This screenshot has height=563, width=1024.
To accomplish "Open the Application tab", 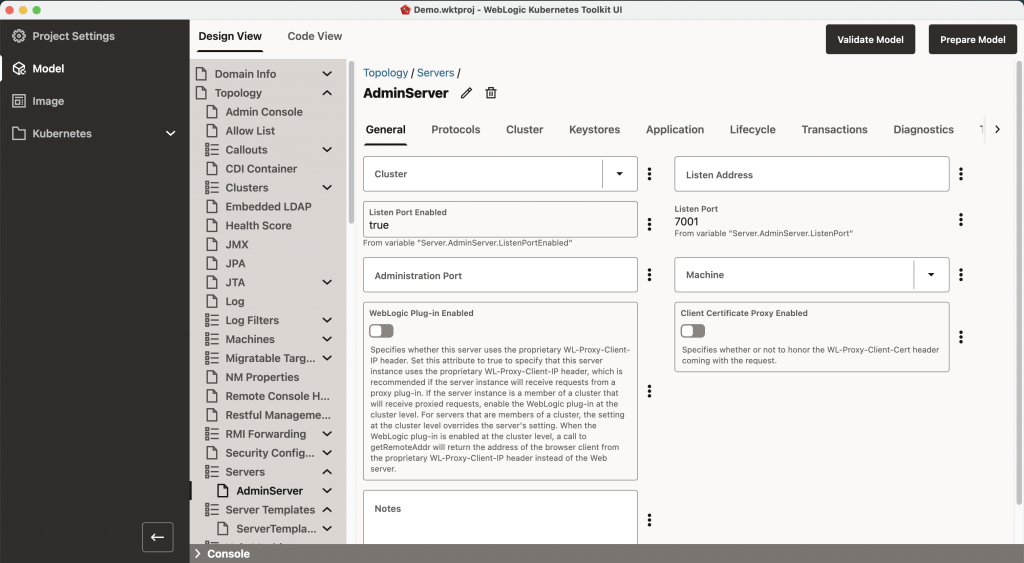I will pos(675,129).
